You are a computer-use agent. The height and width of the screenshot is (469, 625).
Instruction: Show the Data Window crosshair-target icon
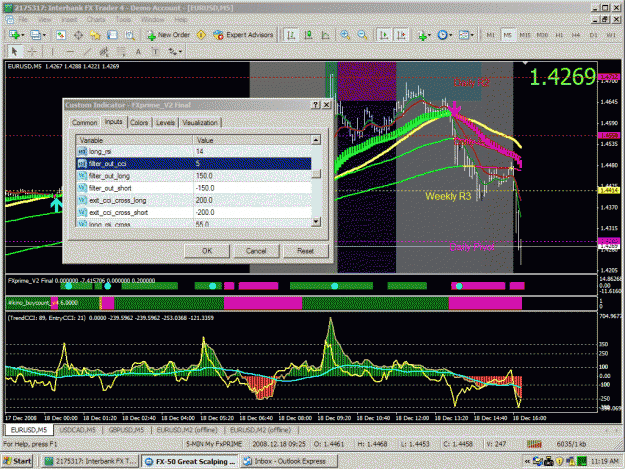tap(78, 35)
